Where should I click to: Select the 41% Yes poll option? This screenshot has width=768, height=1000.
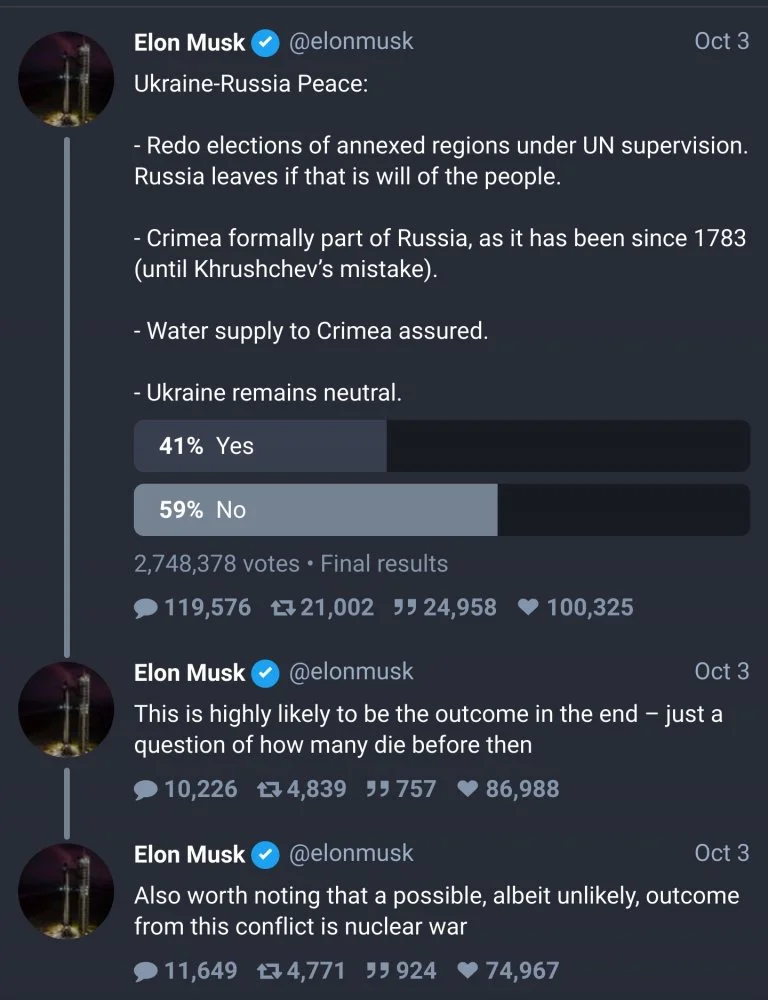click(441, 446)
